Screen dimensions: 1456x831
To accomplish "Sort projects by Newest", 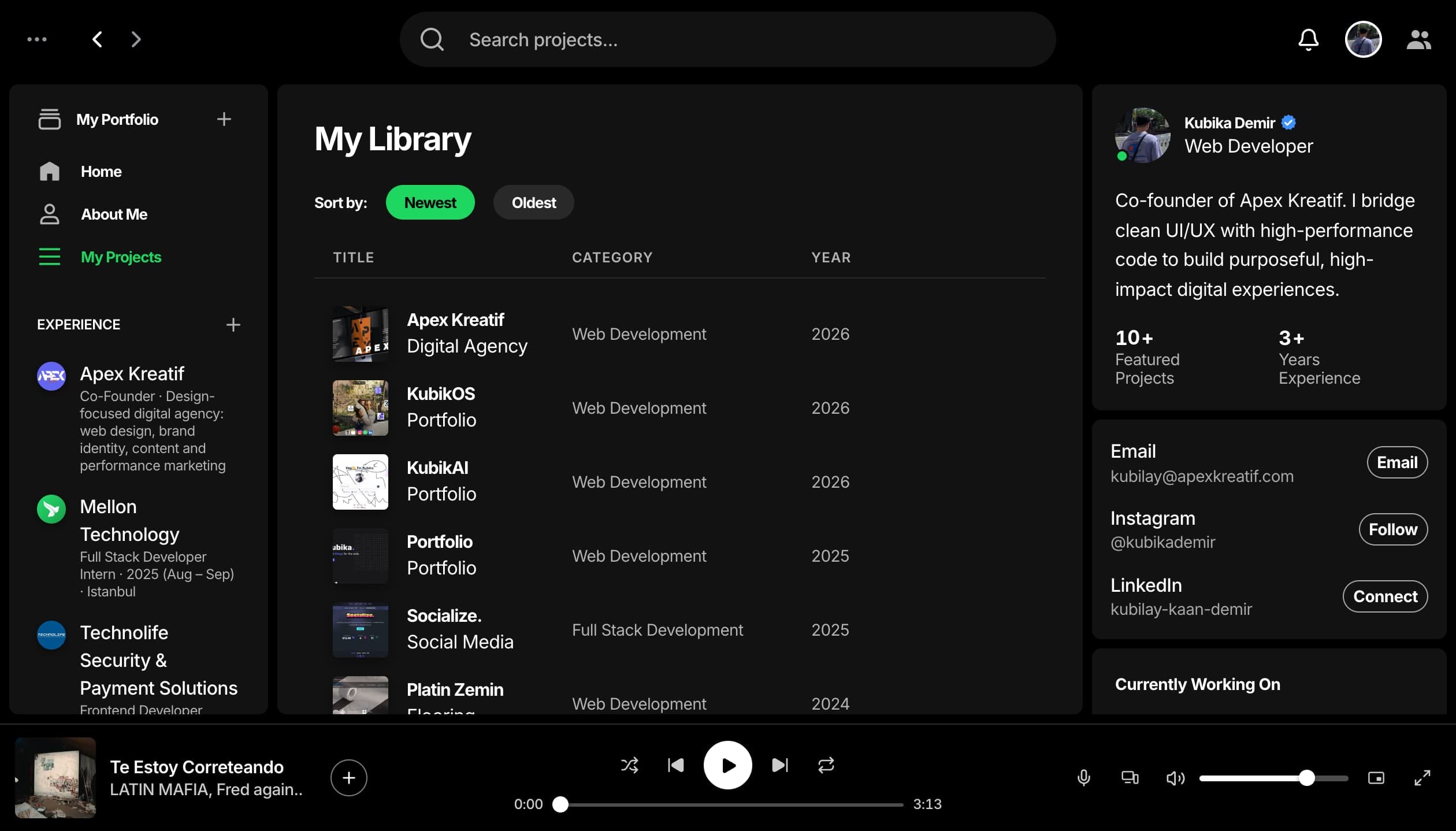I will click(x=430, y=202).
